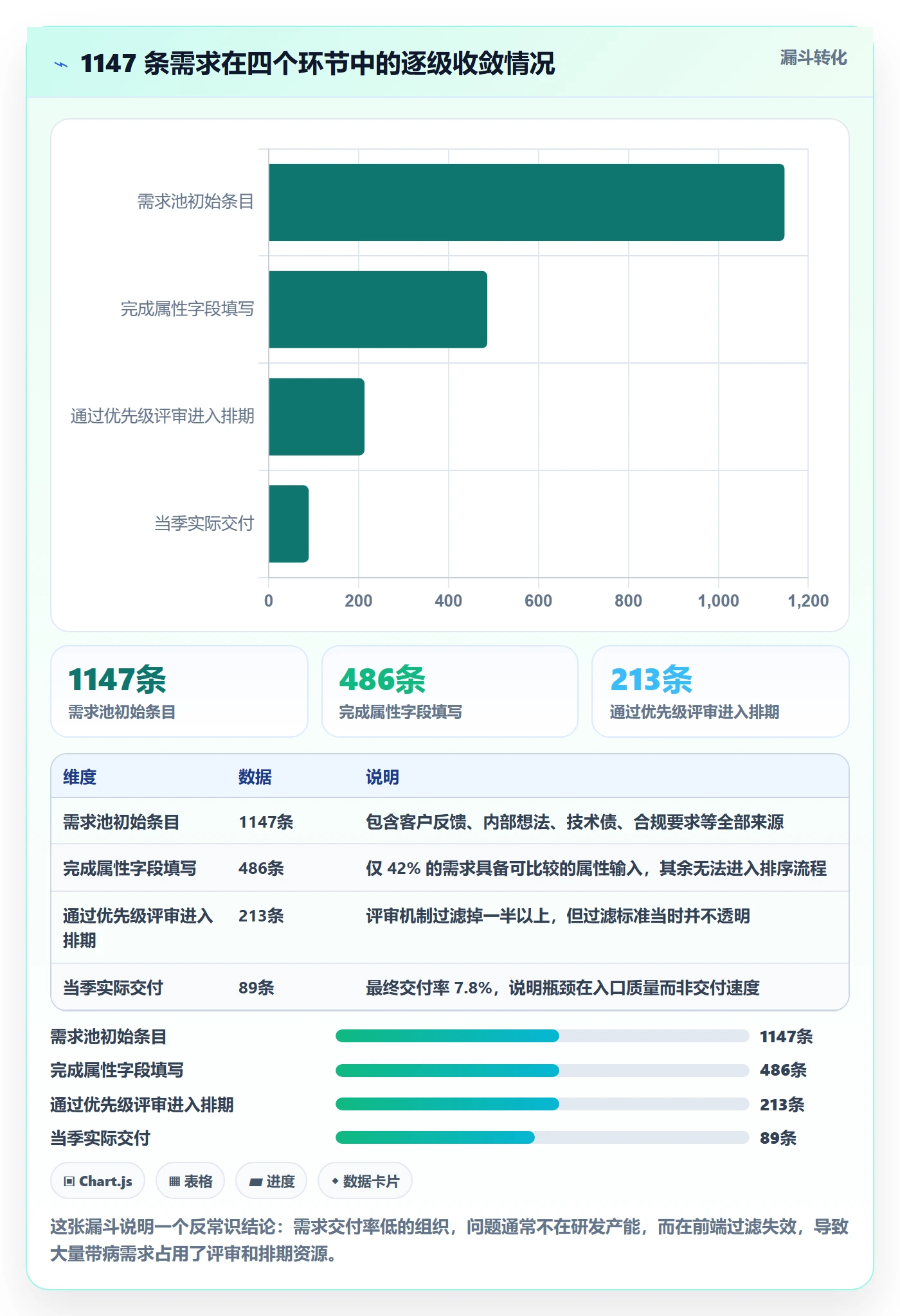Click description starting 包含客户反馈
This screenshot has width=900, height=1316.
(575, 822)
